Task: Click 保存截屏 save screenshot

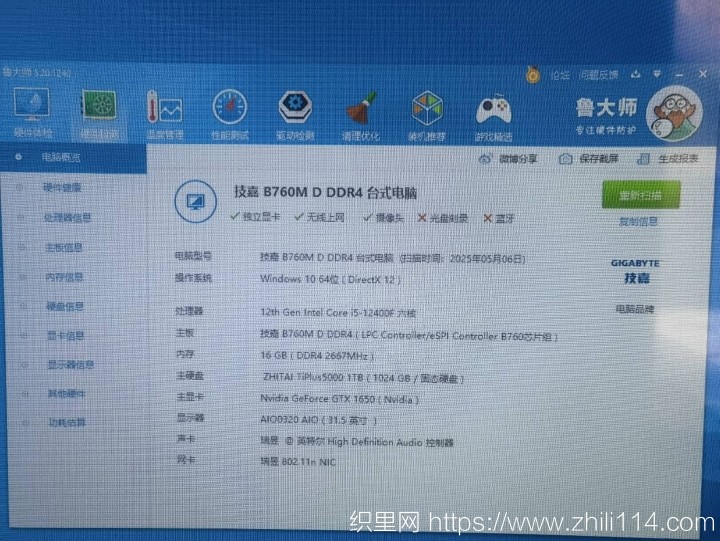Action: coord(588,159)
